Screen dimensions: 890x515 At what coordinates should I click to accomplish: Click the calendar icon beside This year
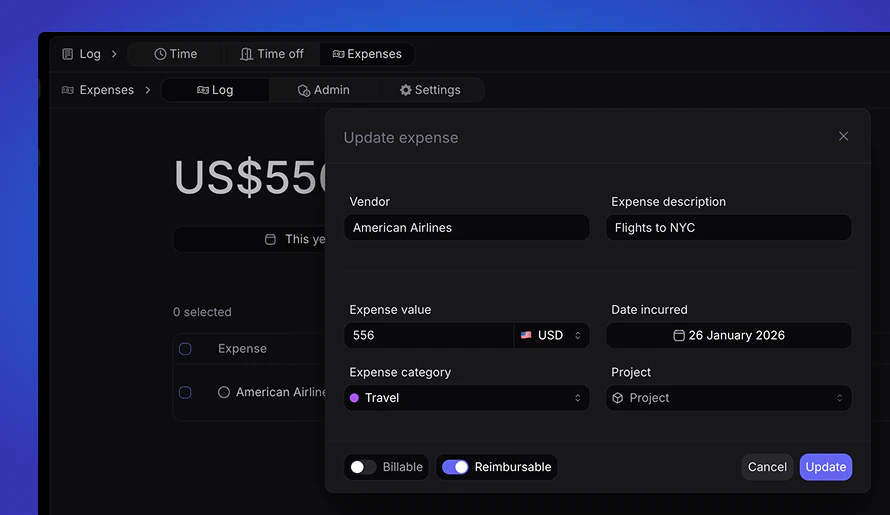[x=270, y=239]
